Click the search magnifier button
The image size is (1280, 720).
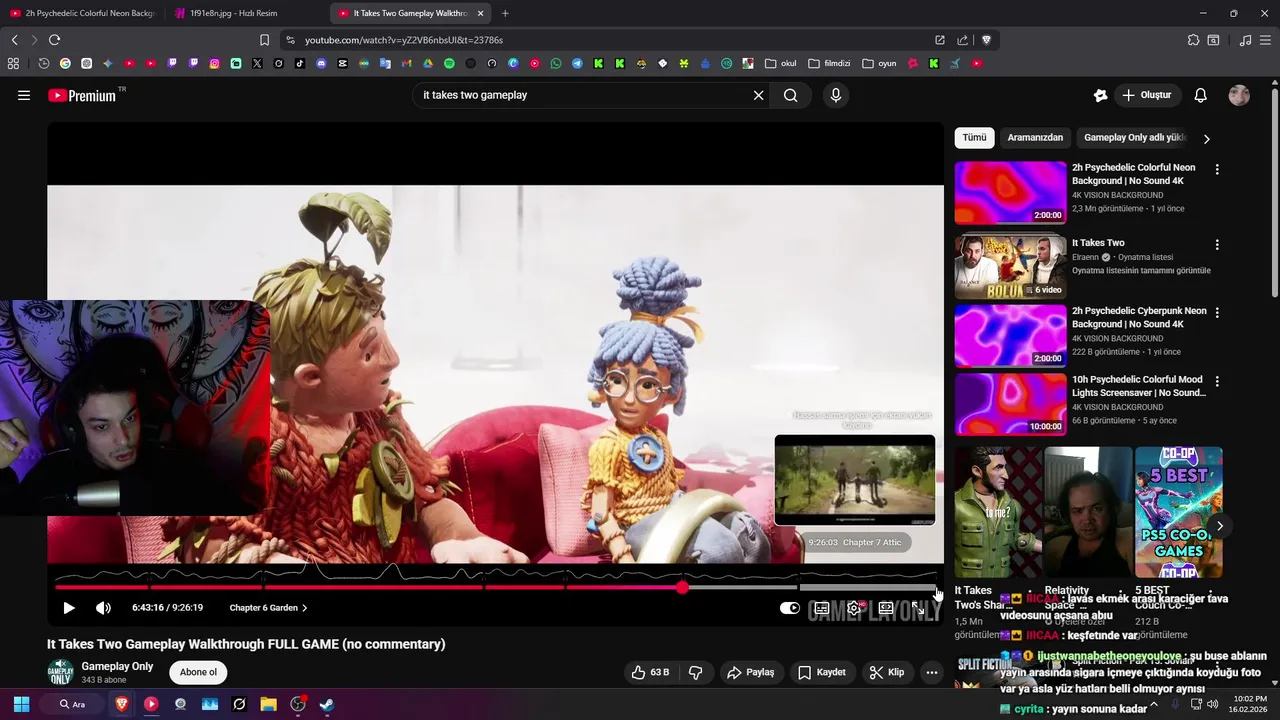point(791,95)
